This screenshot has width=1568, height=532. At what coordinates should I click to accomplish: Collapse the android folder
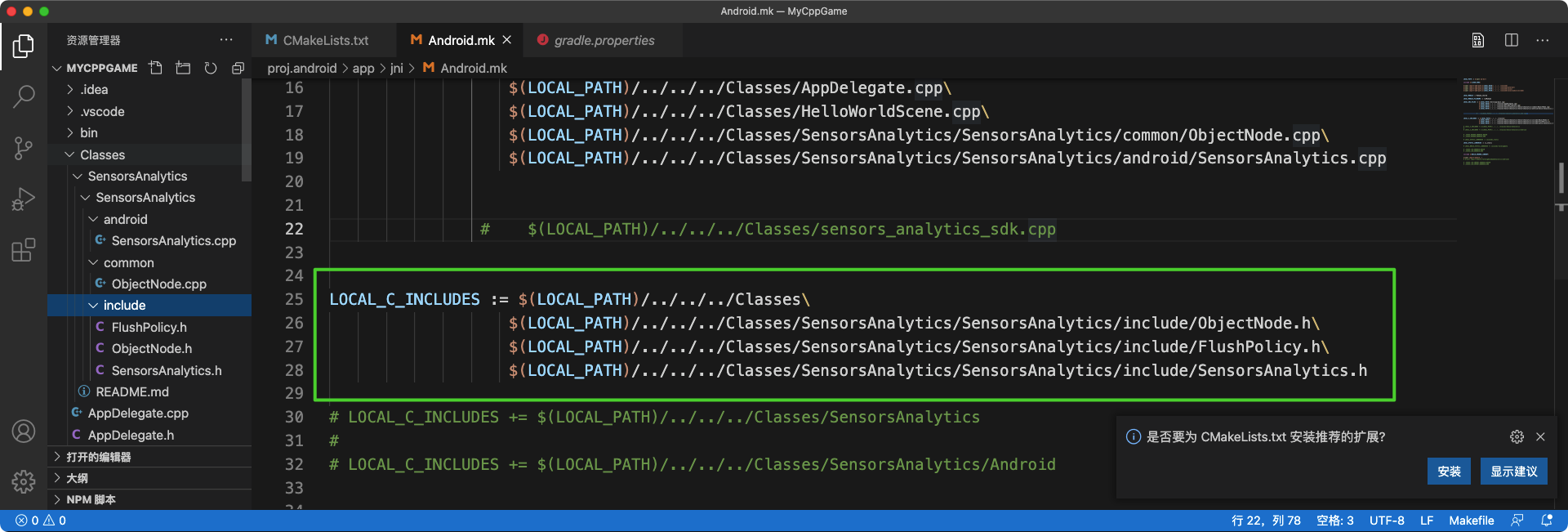tap(149, 219)
